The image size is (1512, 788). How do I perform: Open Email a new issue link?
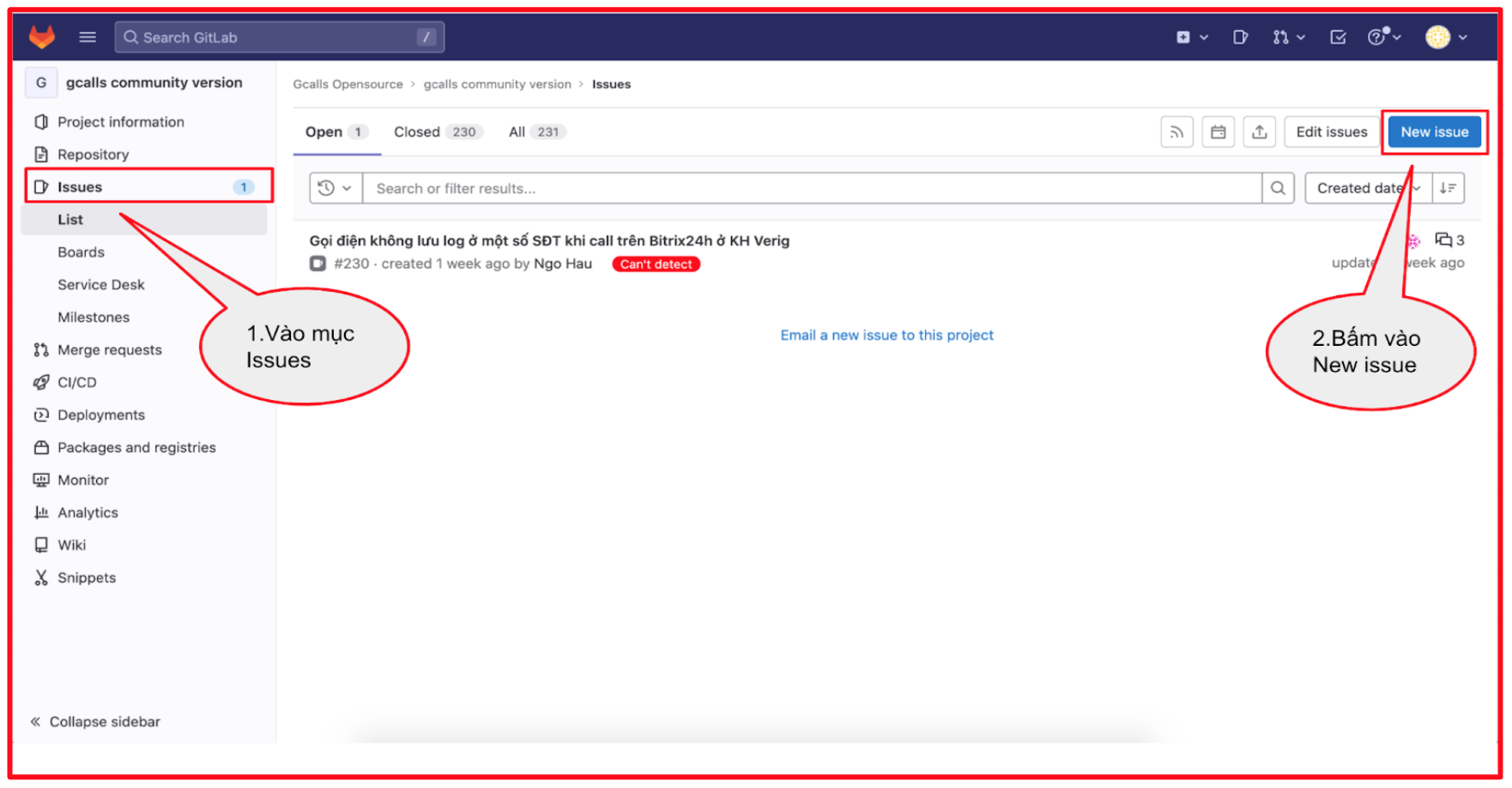pyautogui.click(x=886, y=336)
